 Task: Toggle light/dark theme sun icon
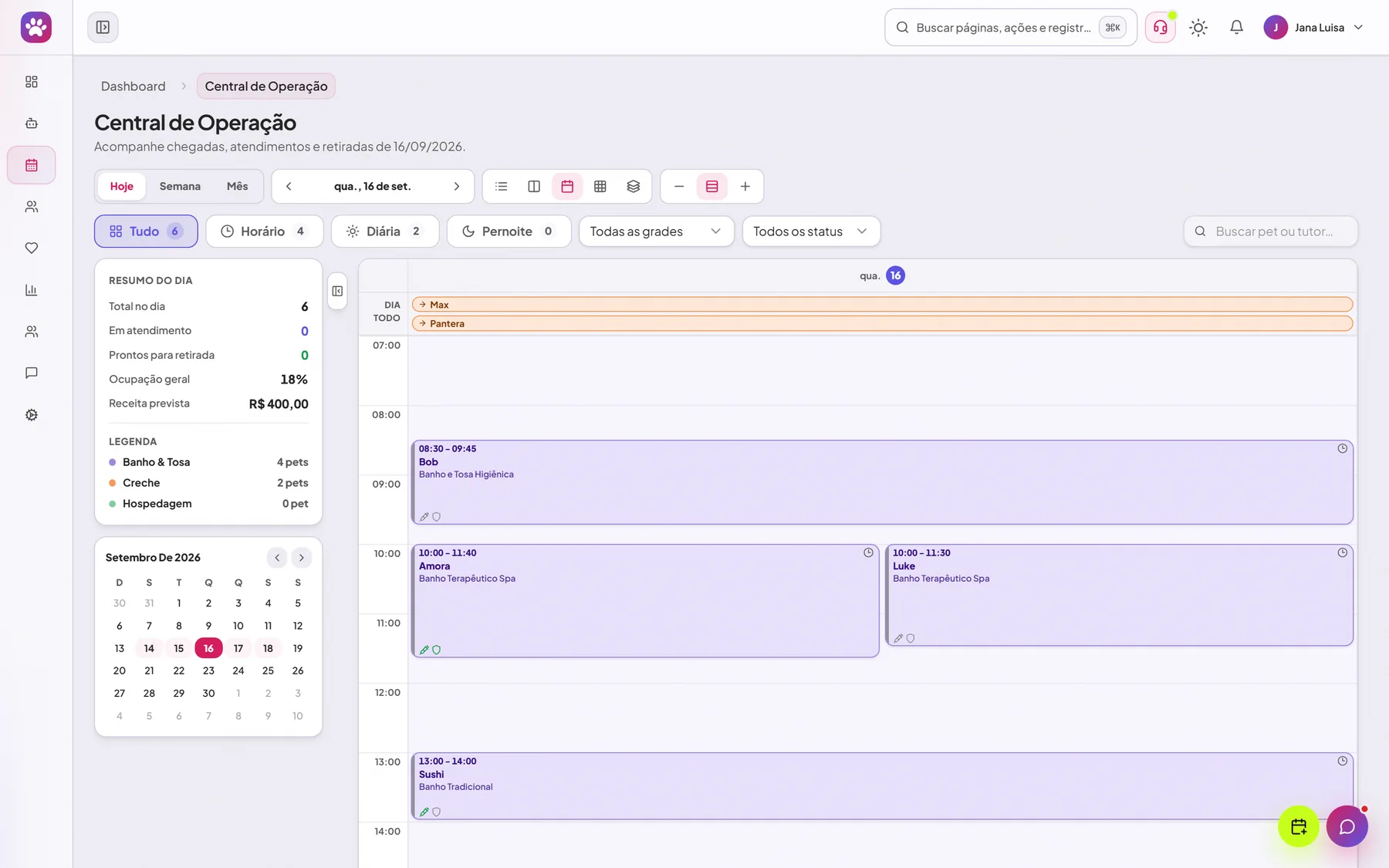(x=1198, y=28)
